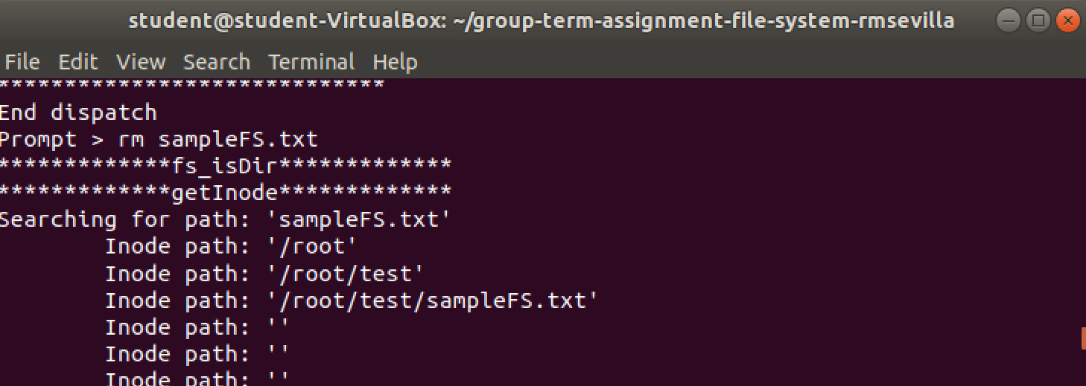This screenshot has width=1086, height=386.
Task: Click the 'Searching for path' output line
Action: (x=226, y=220)
